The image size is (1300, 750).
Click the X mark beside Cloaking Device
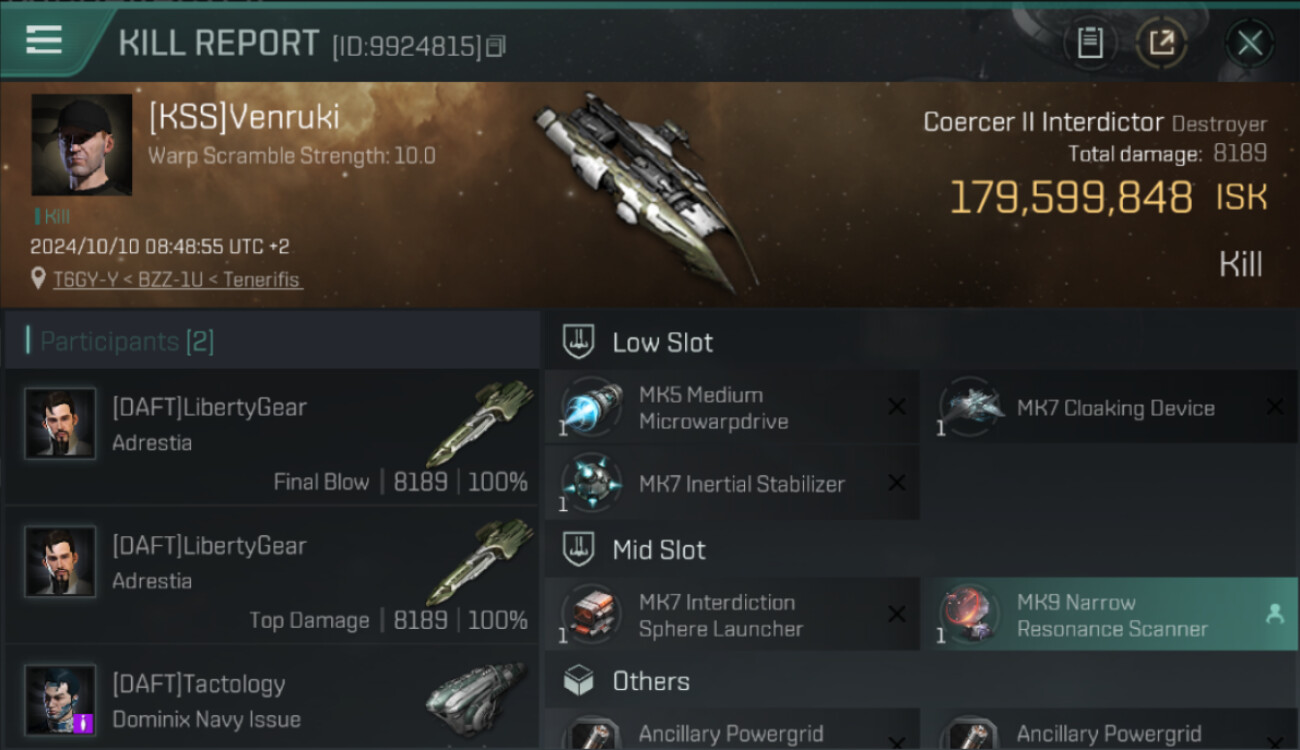point(1275,407)
